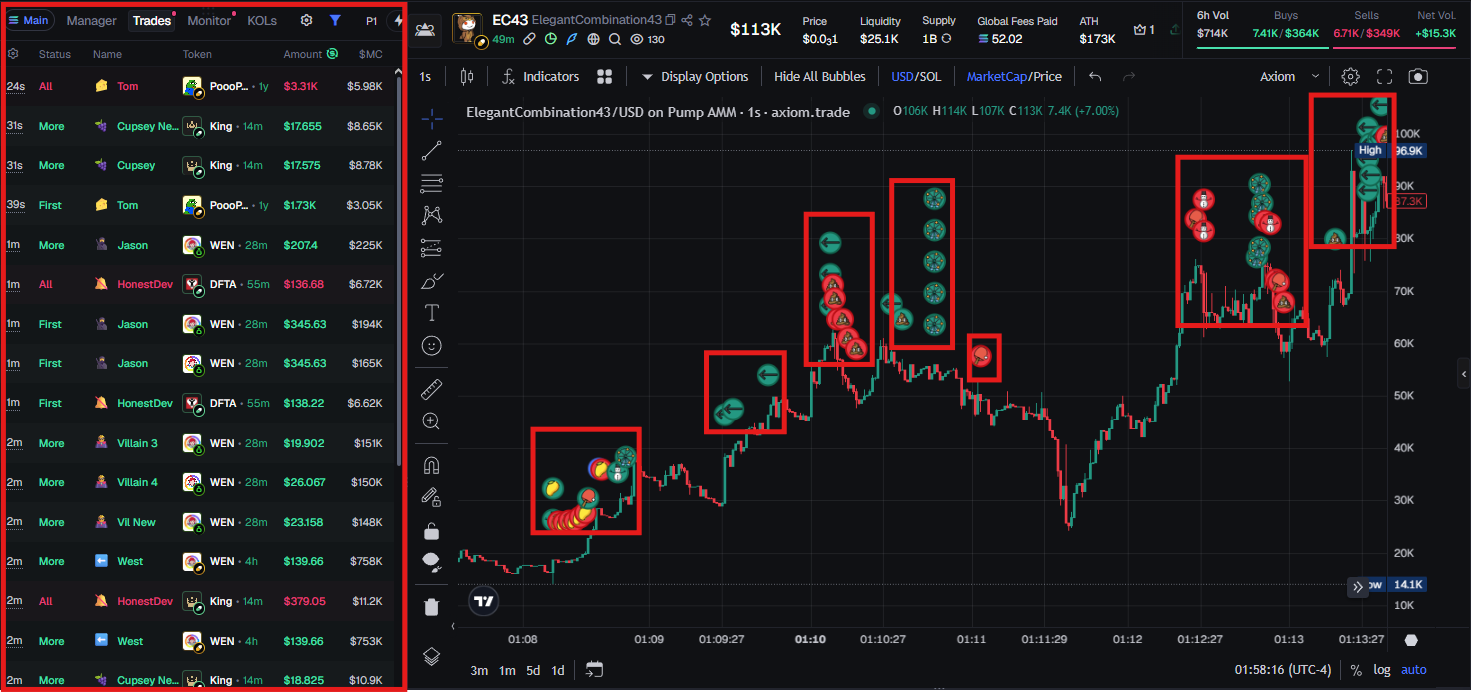Share the EC43 token
This screenshot has width=1471, height=693.
tap(687, 20)
